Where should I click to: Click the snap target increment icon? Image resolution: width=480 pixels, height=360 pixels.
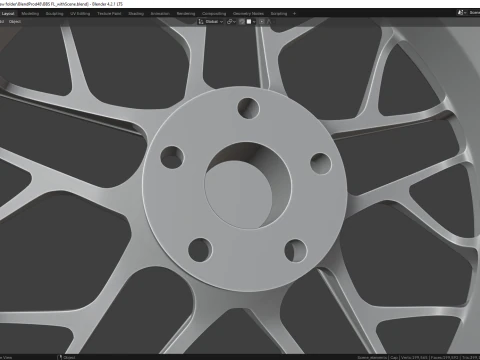249,22
